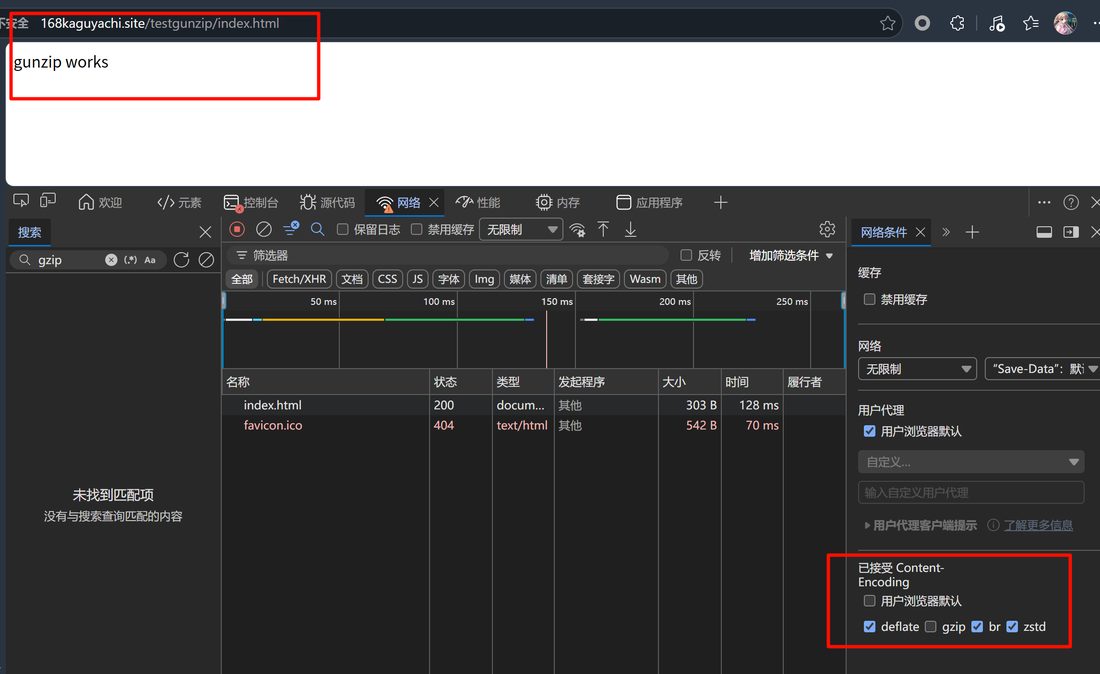
Task: Switch to 欢迎 tab
Action: [100, 203]
